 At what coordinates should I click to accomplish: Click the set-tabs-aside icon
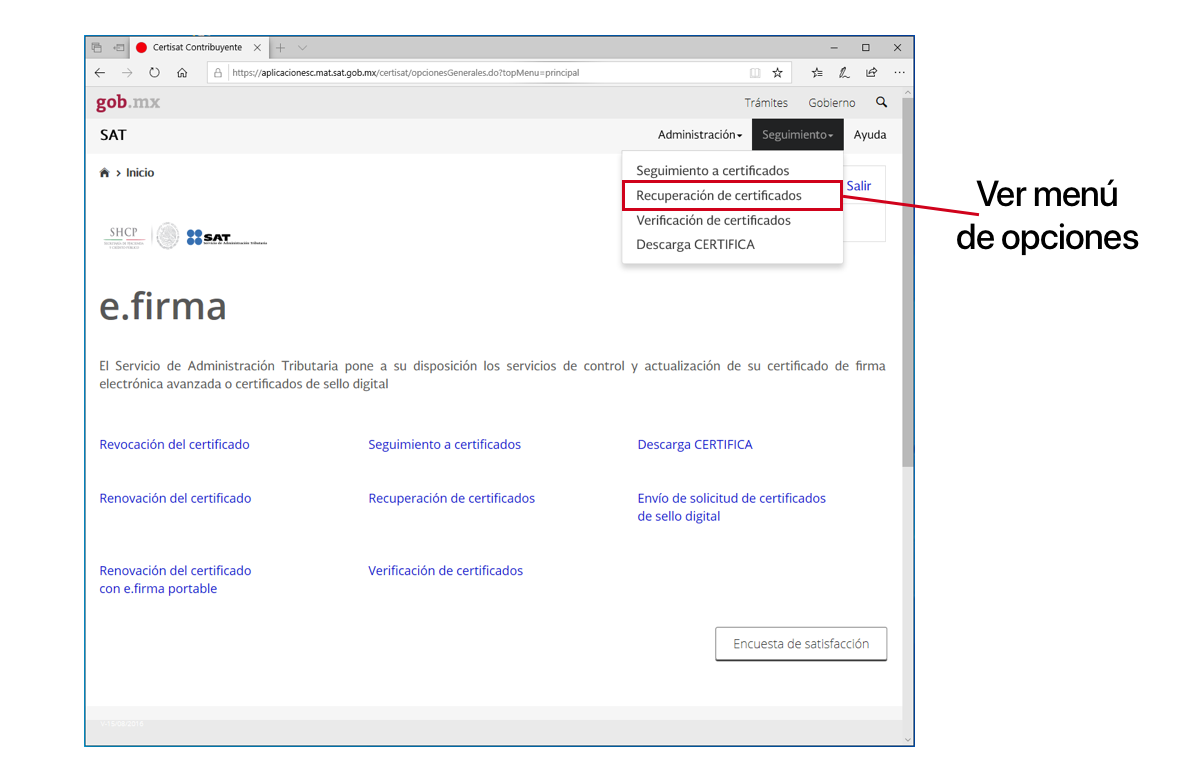pos(119,48)
